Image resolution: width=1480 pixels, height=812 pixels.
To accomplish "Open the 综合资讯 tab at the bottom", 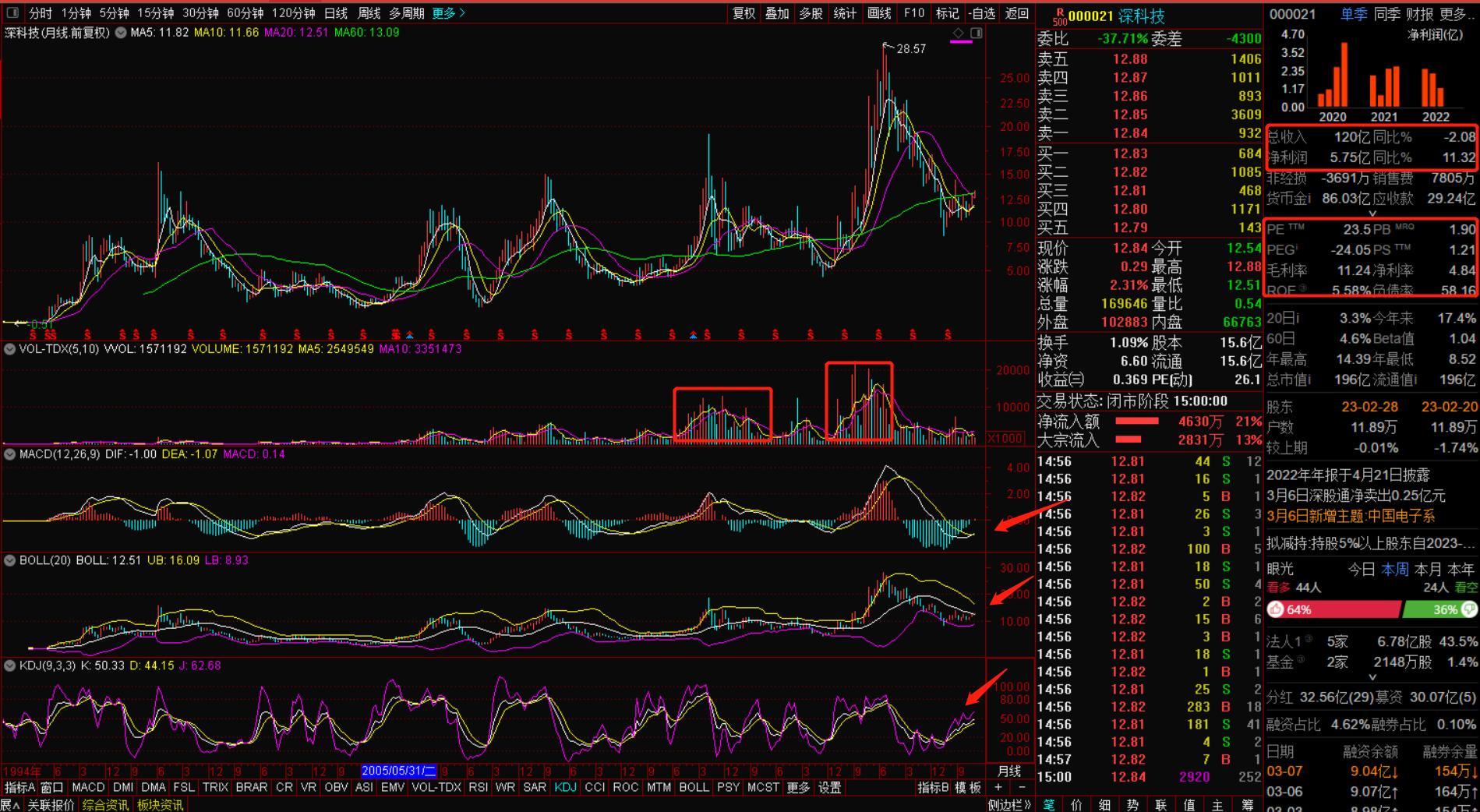I will [x=105, y=805].
